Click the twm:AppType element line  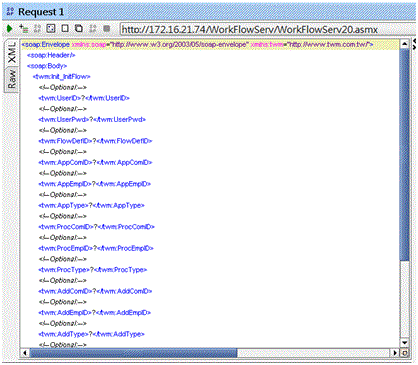coord(91,205)
